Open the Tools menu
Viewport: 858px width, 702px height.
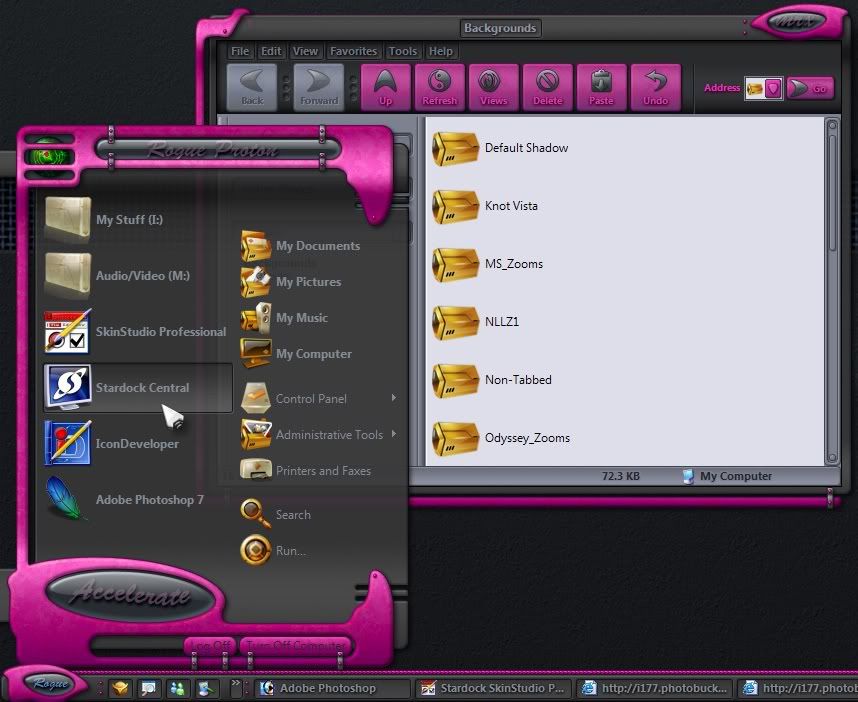[403, 51]
